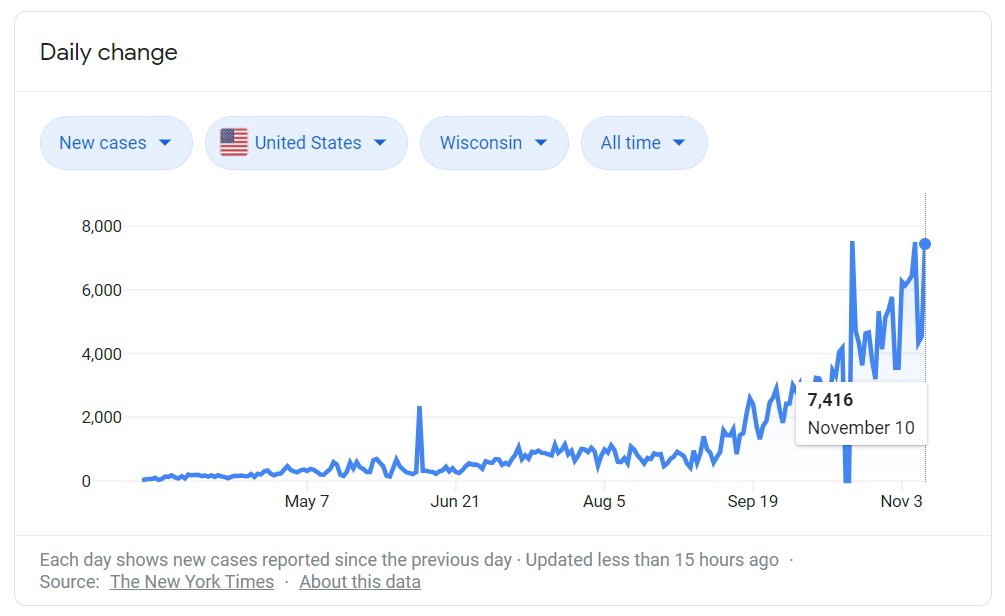Click the Aug 5 axis label
The image size is (1005, 616).
point(604,501)
